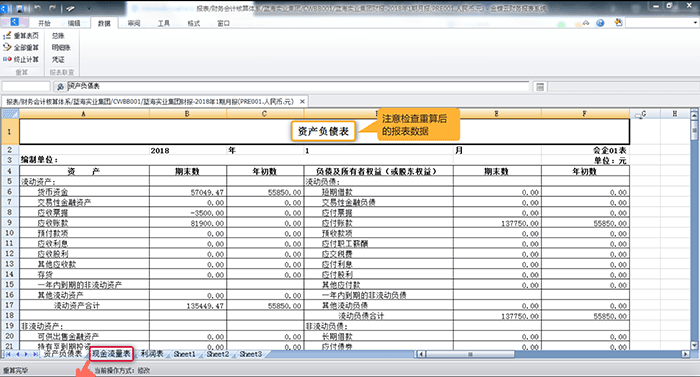Viewport: 700px width, 377px height.
Task: Click 凭证 voucher button
Action: pos(58,59)
